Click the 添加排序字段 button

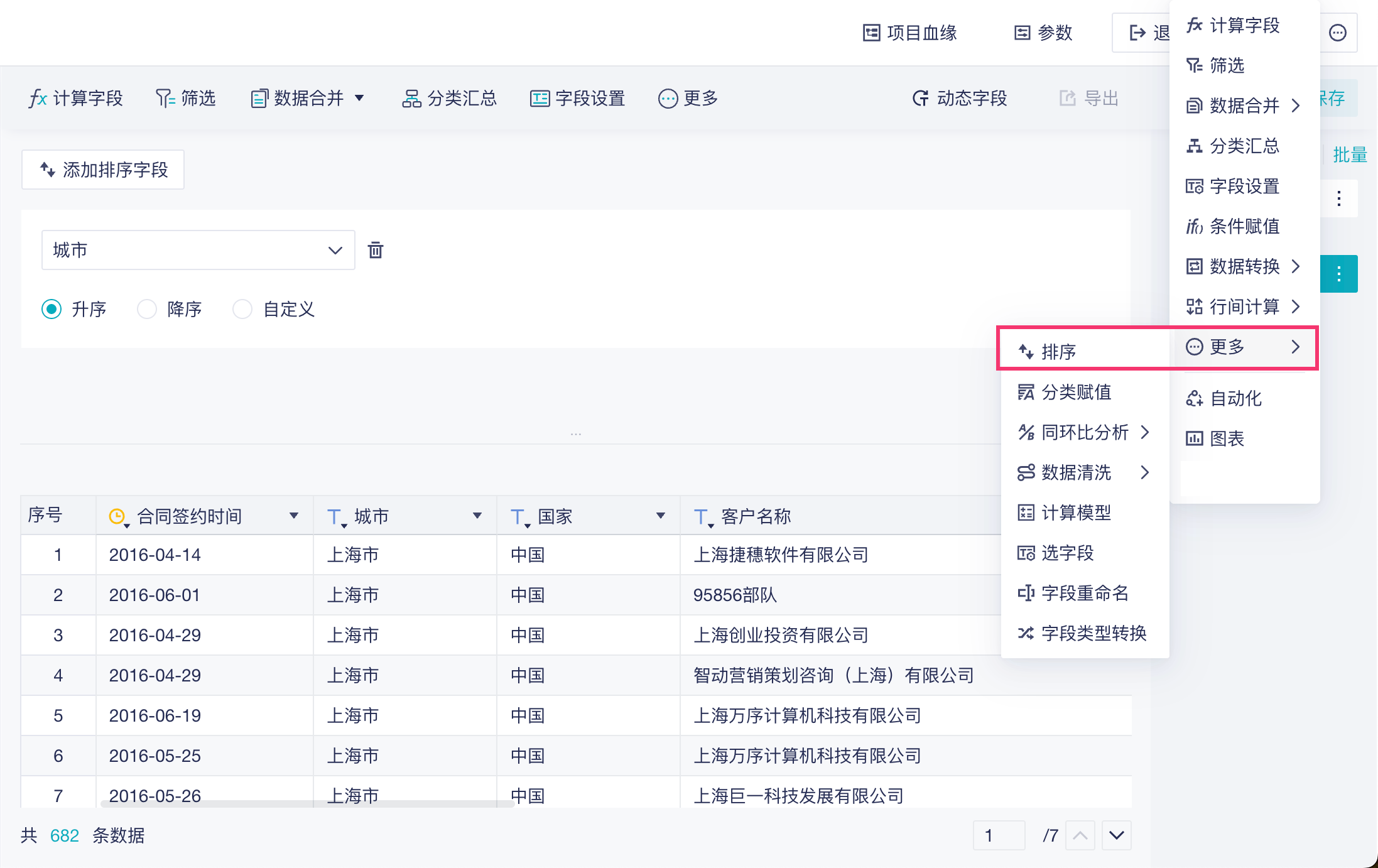[x=103, y=170]
